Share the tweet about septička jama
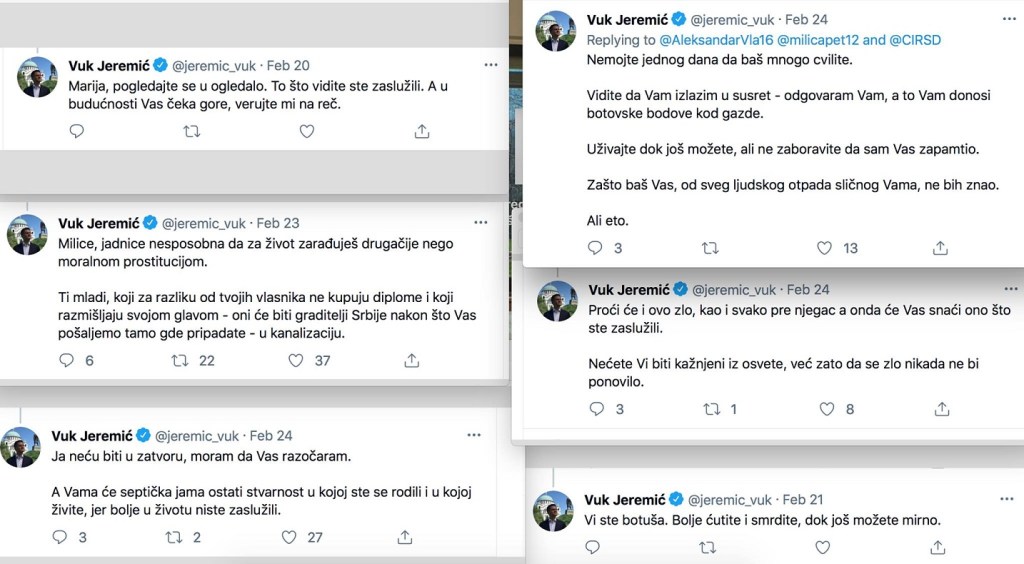The height and width of the screenshot is (564, 1024). [x=405, y=537]
